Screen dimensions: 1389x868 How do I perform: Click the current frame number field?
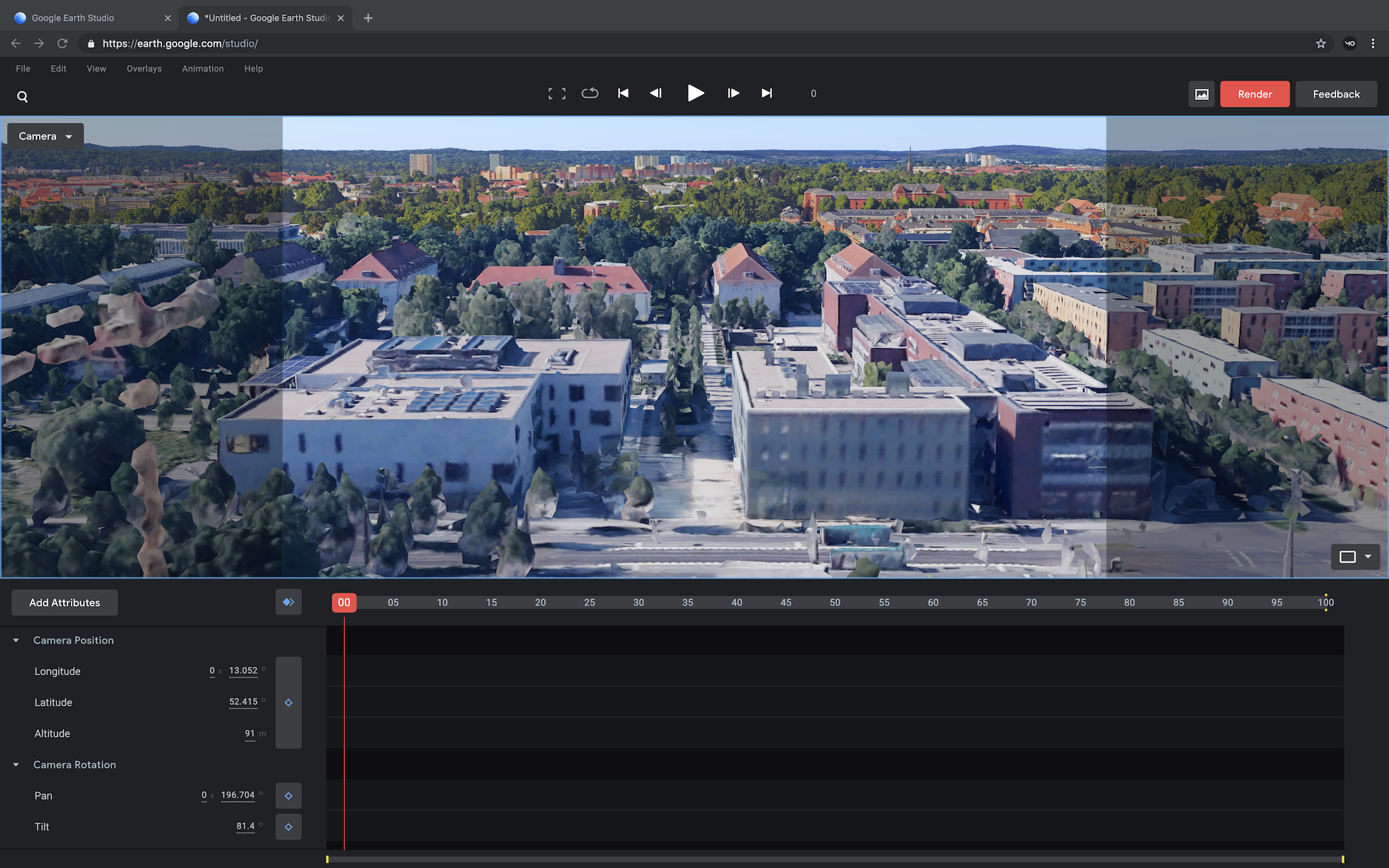(813, 93)
